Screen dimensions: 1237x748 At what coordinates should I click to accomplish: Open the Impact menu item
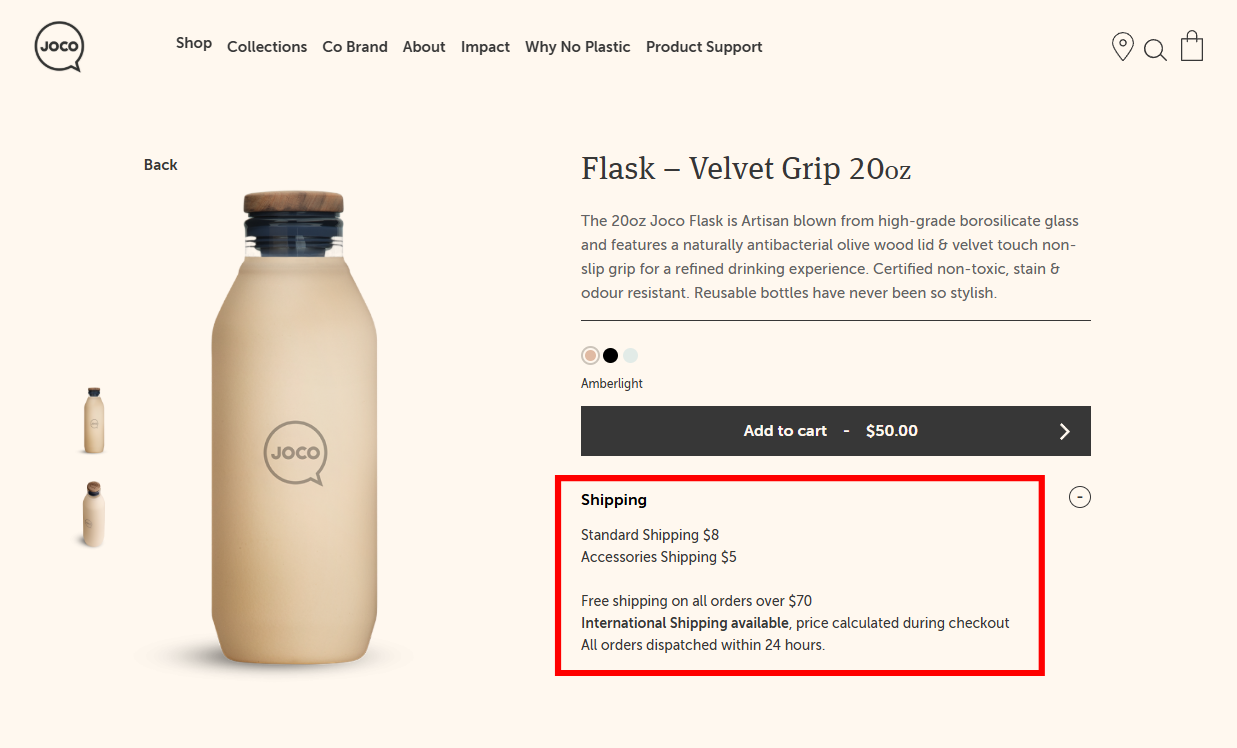point(485,46)
